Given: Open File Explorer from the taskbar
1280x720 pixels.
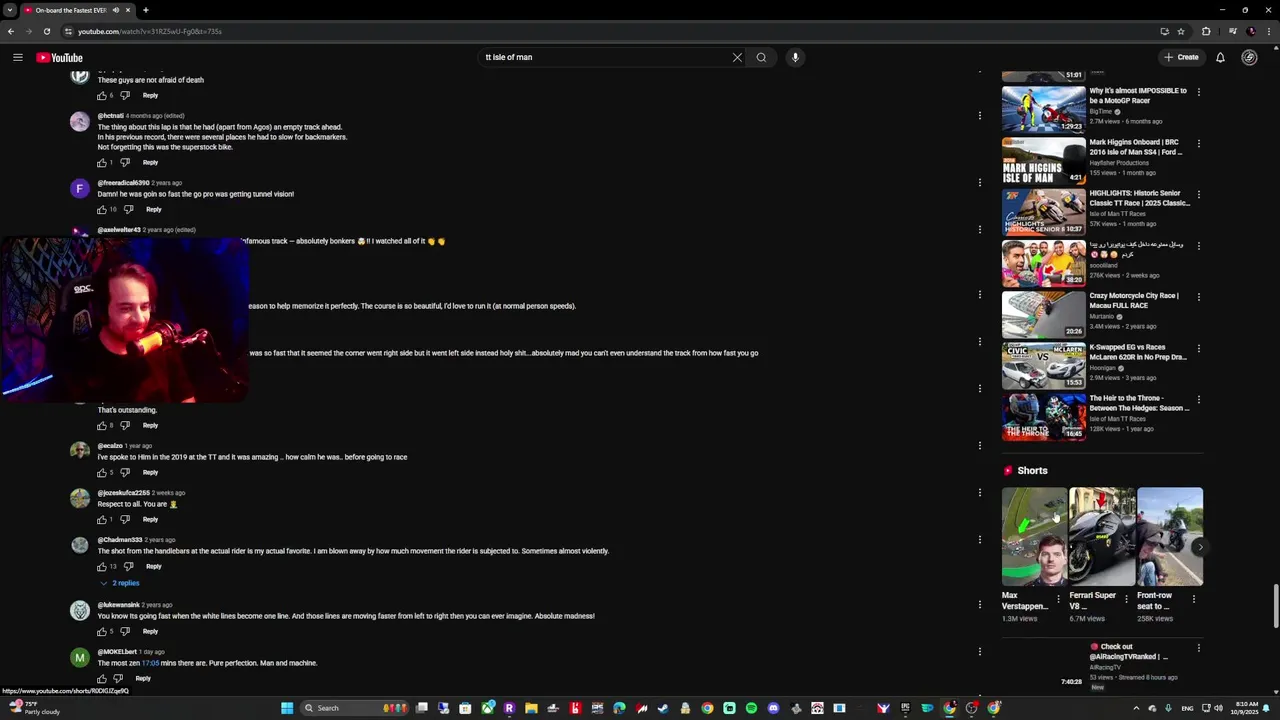Looking at the screenshot, I should coord(531,708).
